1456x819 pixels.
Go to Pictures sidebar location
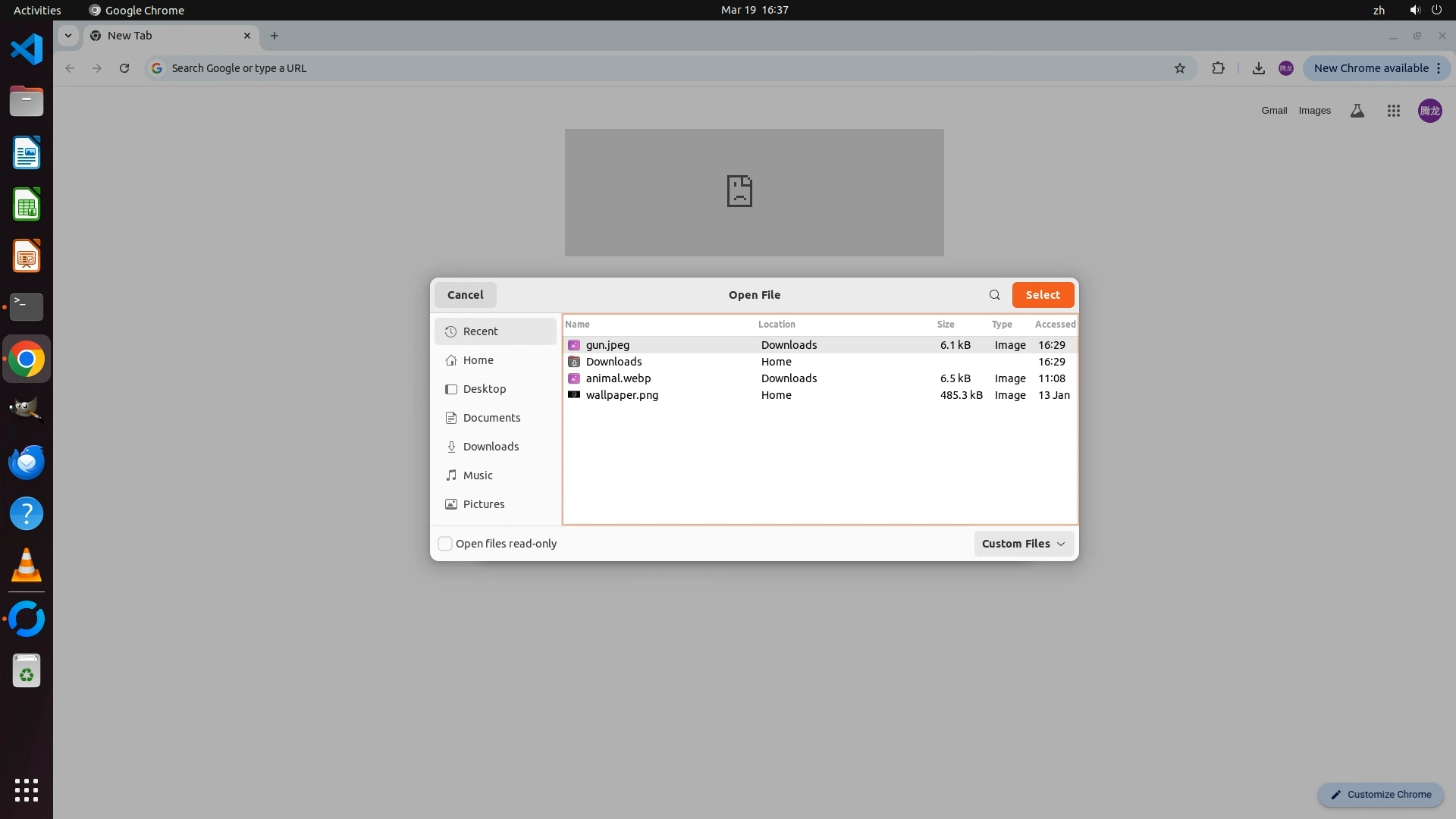[483, 504]
